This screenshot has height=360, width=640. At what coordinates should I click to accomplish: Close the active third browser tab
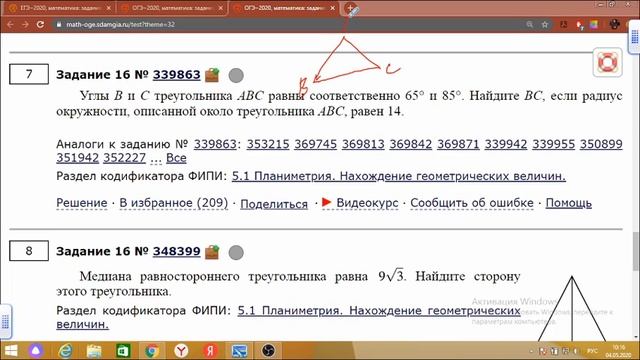[x=333, y=8]
